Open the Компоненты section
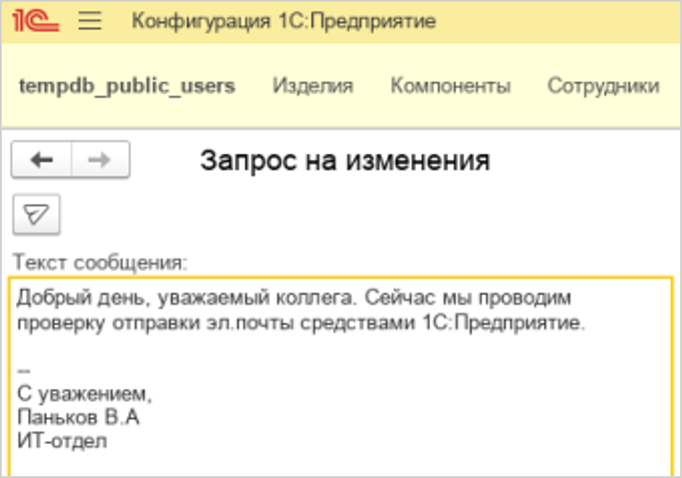Screen dimensions: 682x478 pyautogui.click(x=450, y=86)
